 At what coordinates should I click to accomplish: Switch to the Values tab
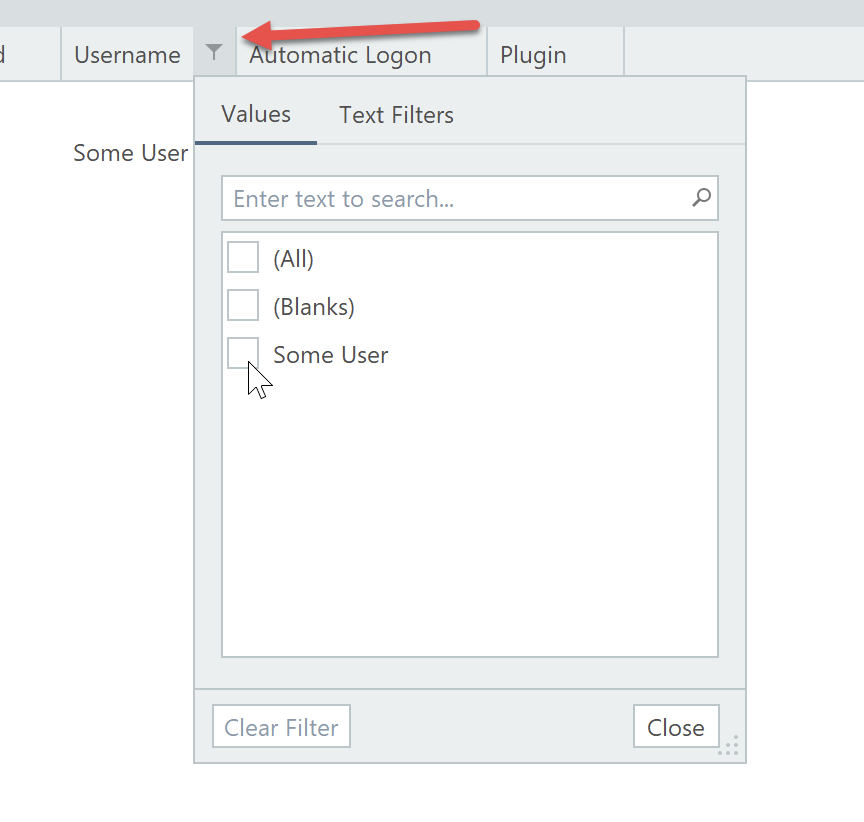point(256,114)
